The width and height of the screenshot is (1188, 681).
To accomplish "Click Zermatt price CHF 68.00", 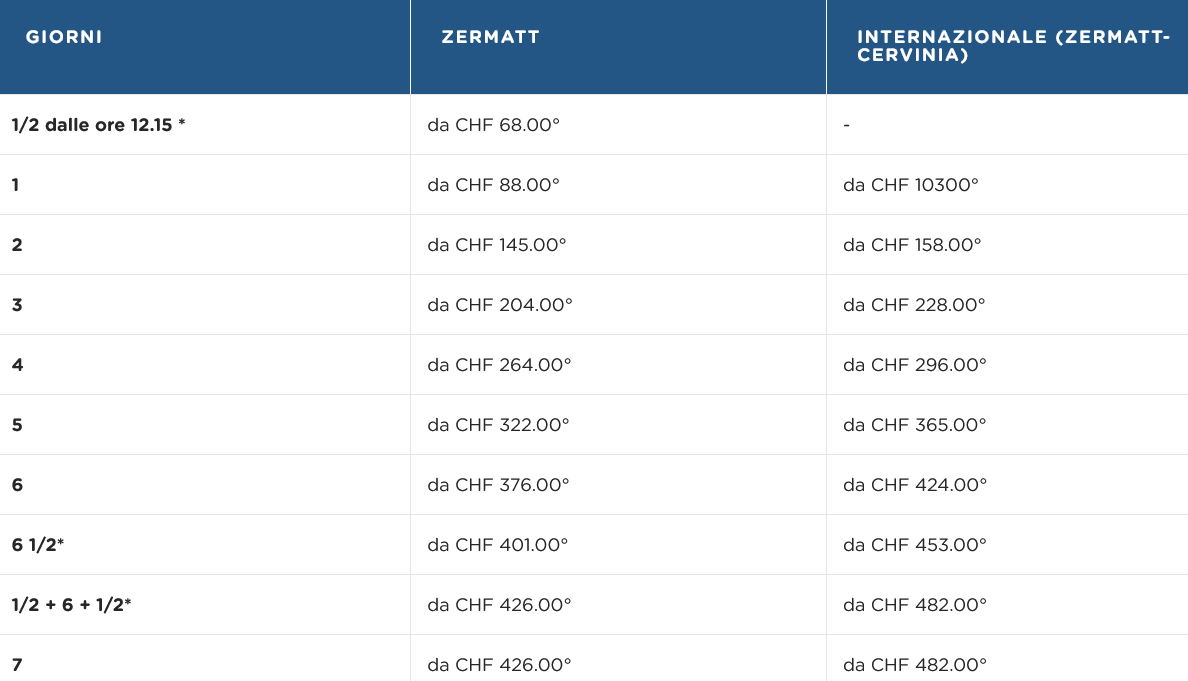I will [x=493, y=125].
